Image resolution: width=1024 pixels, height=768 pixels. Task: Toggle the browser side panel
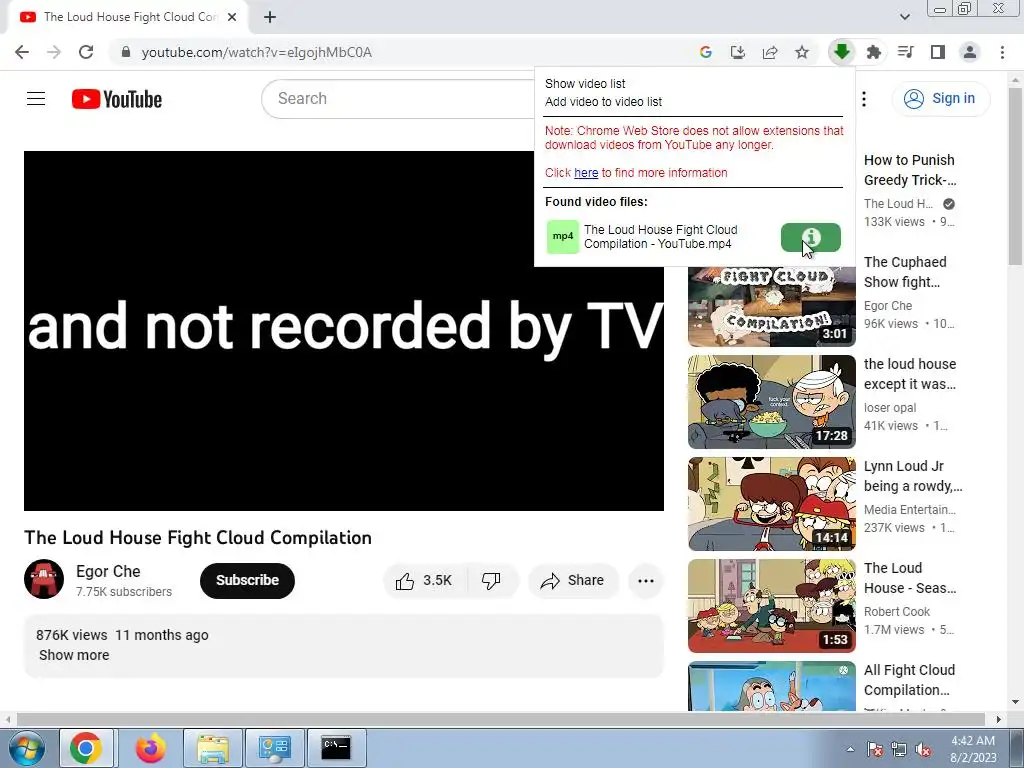point(938,52)
